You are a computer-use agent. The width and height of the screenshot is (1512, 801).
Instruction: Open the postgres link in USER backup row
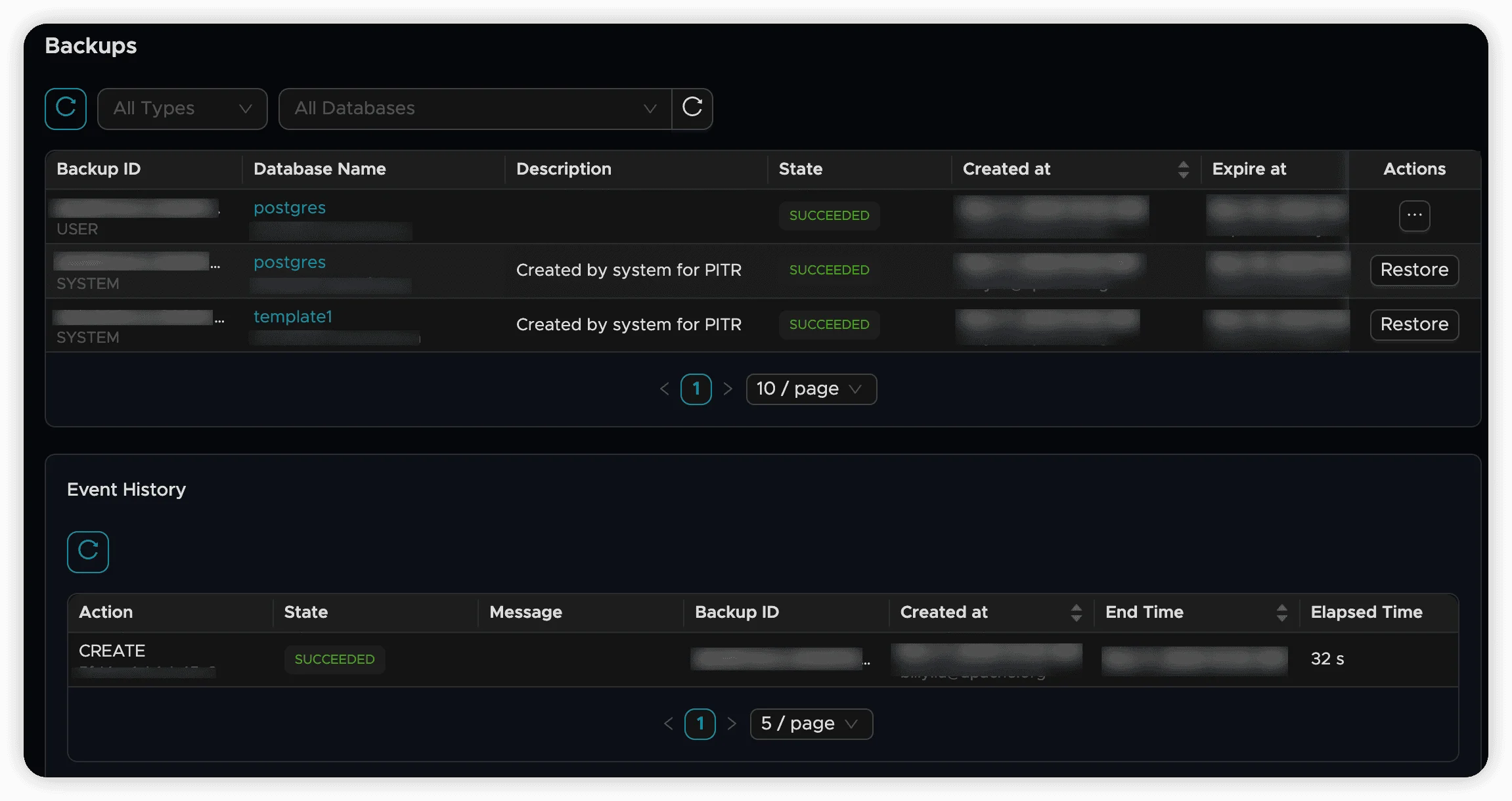pos(290,208)
